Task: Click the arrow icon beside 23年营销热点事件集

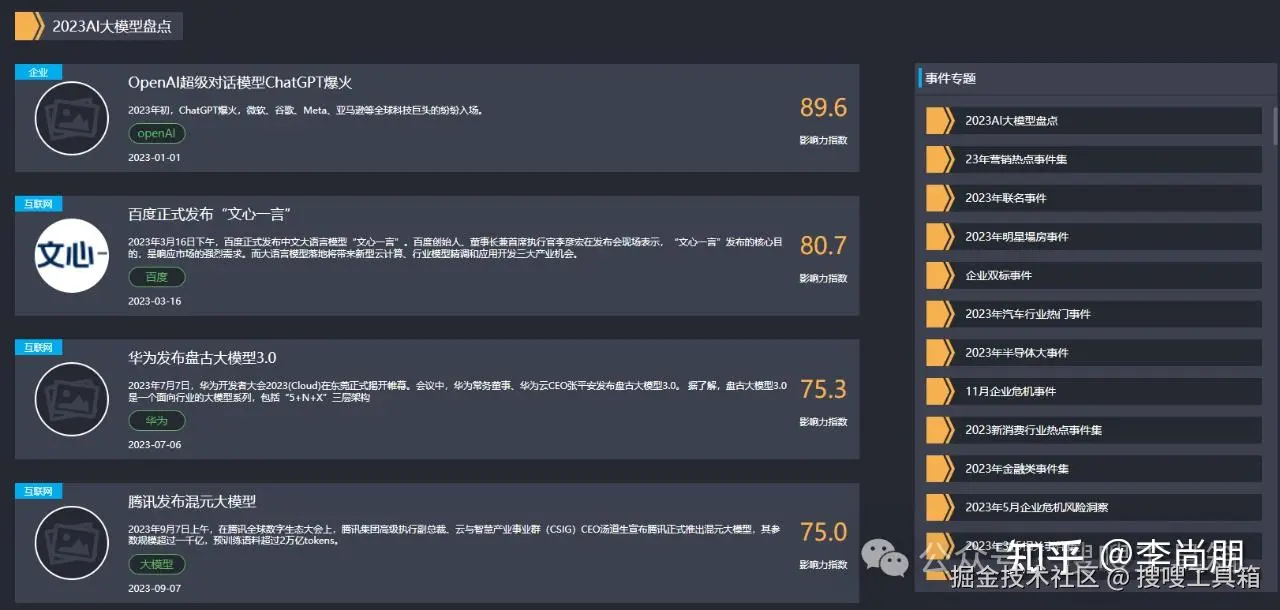Action: click(941, 159)
